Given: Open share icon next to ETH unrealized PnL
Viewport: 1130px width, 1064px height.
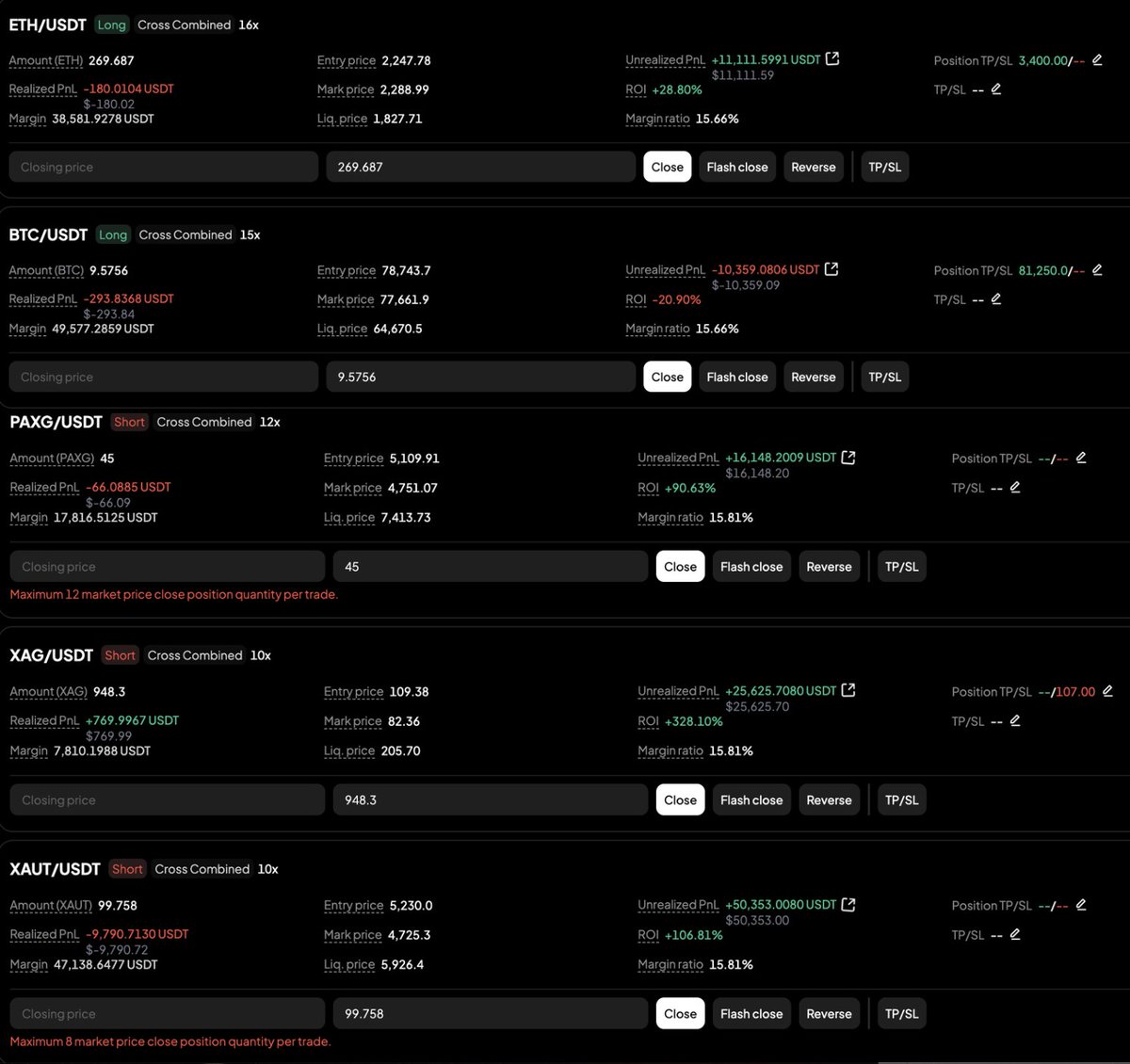Looking at the screenshot, I should coord(832,59).
